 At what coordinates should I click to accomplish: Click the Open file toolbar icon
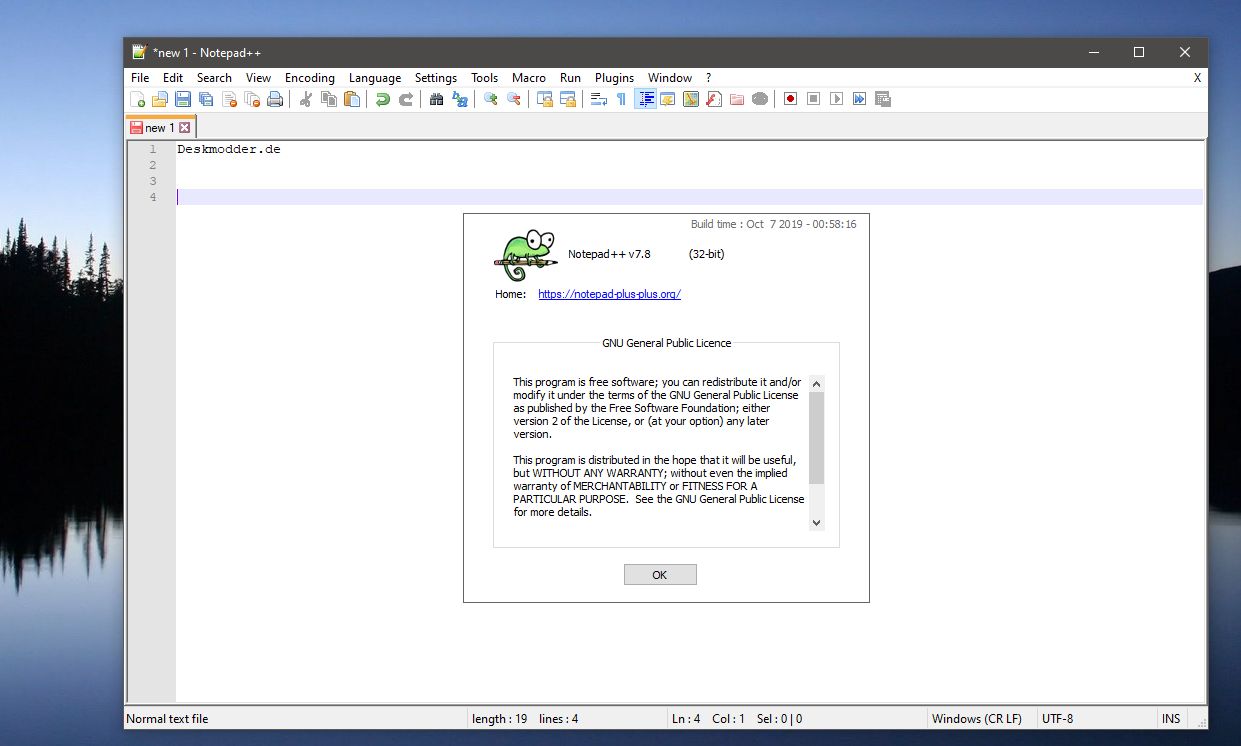pos(160,99)
